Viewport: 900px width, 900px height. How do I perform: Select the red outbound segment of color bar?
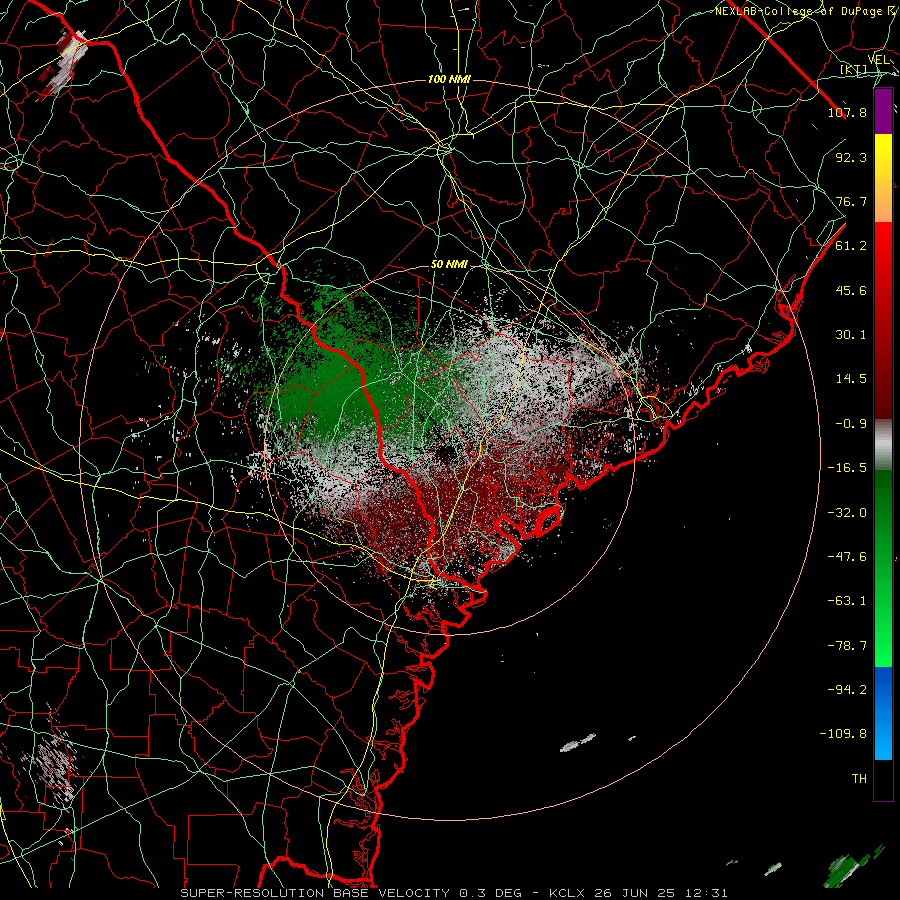(883, 320)
